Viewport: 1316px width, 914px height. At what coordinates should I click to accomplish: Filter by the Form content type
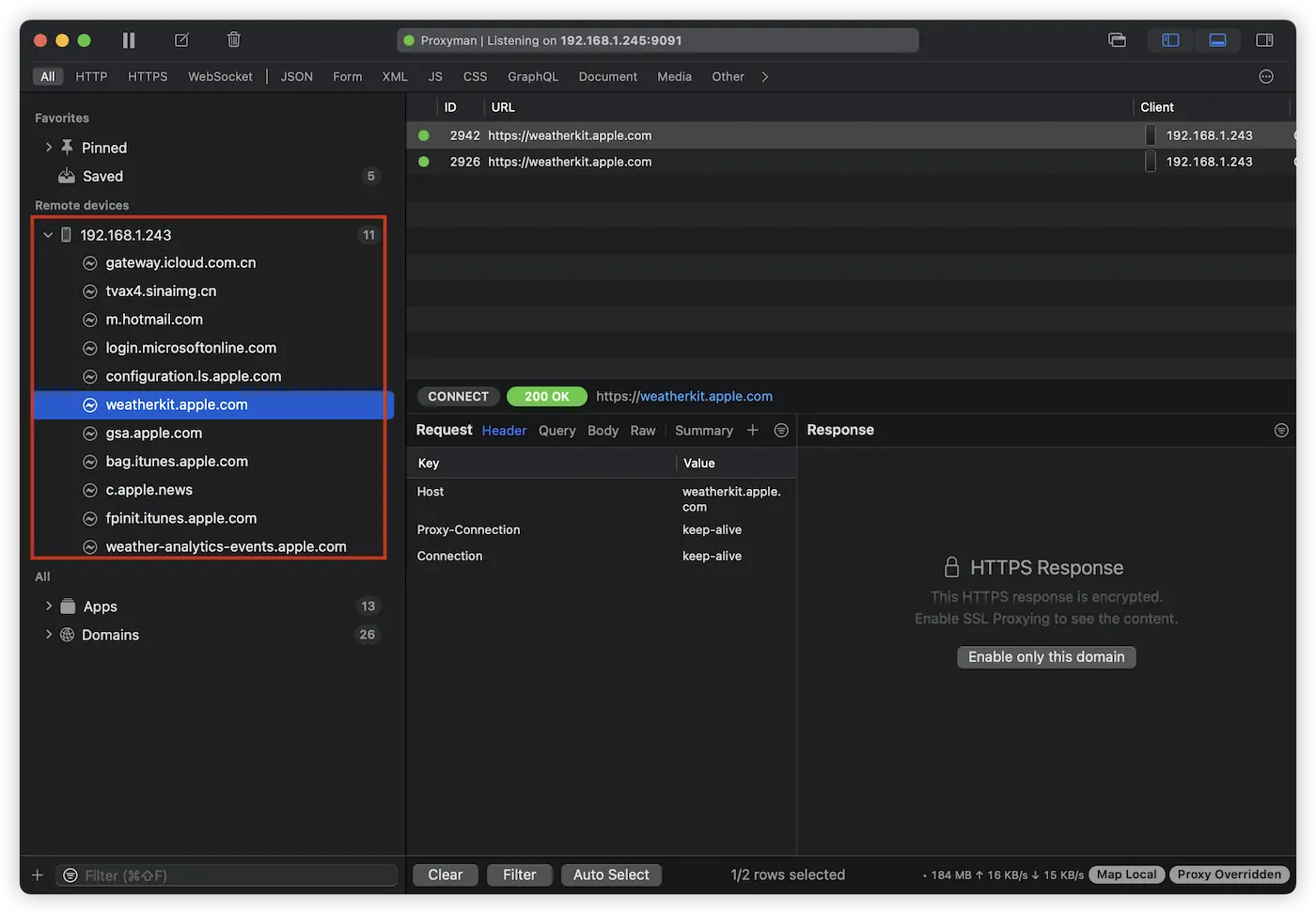[347, 77]
